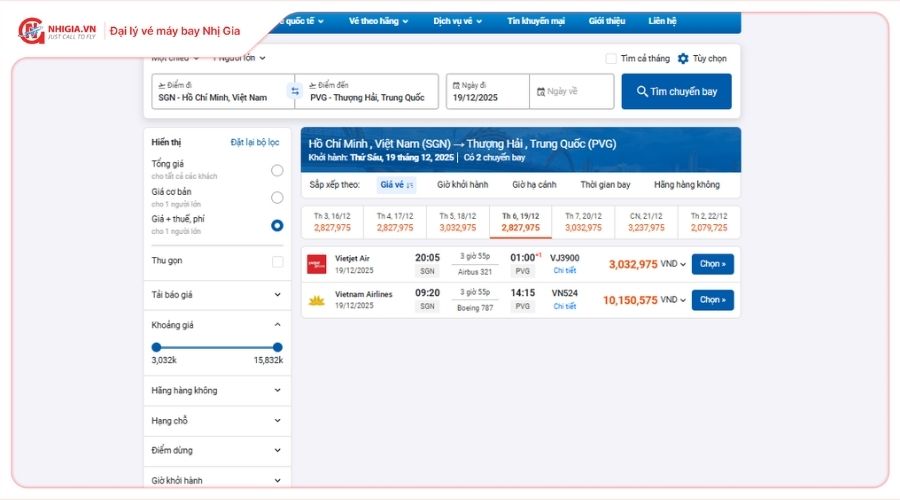Click the Điểm đến PVG destination field

(x=367, y=91)
